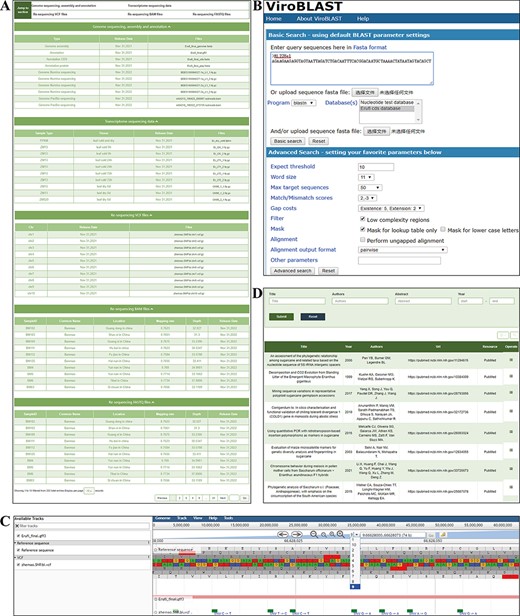The height and width of the screenshot is (616, 520).
Task: Click the Basic search button
Action: 288,141
